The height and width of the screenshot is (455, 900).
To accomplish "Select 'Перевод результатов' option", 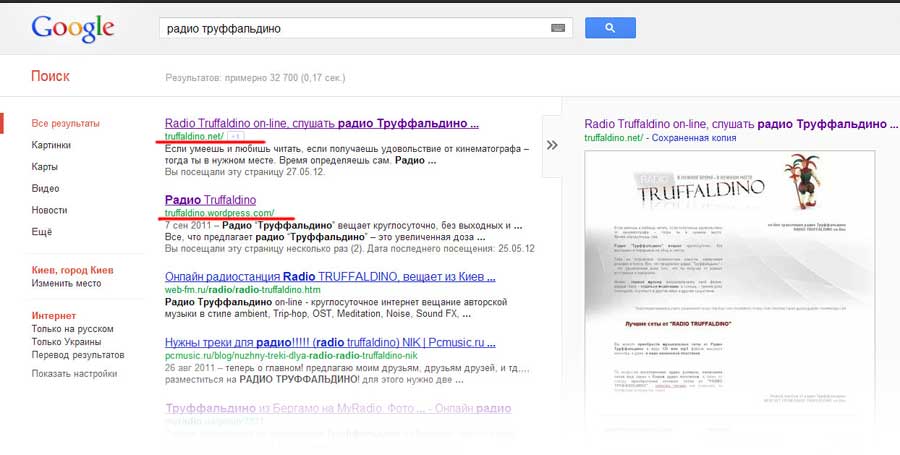I will coord(78,355).
